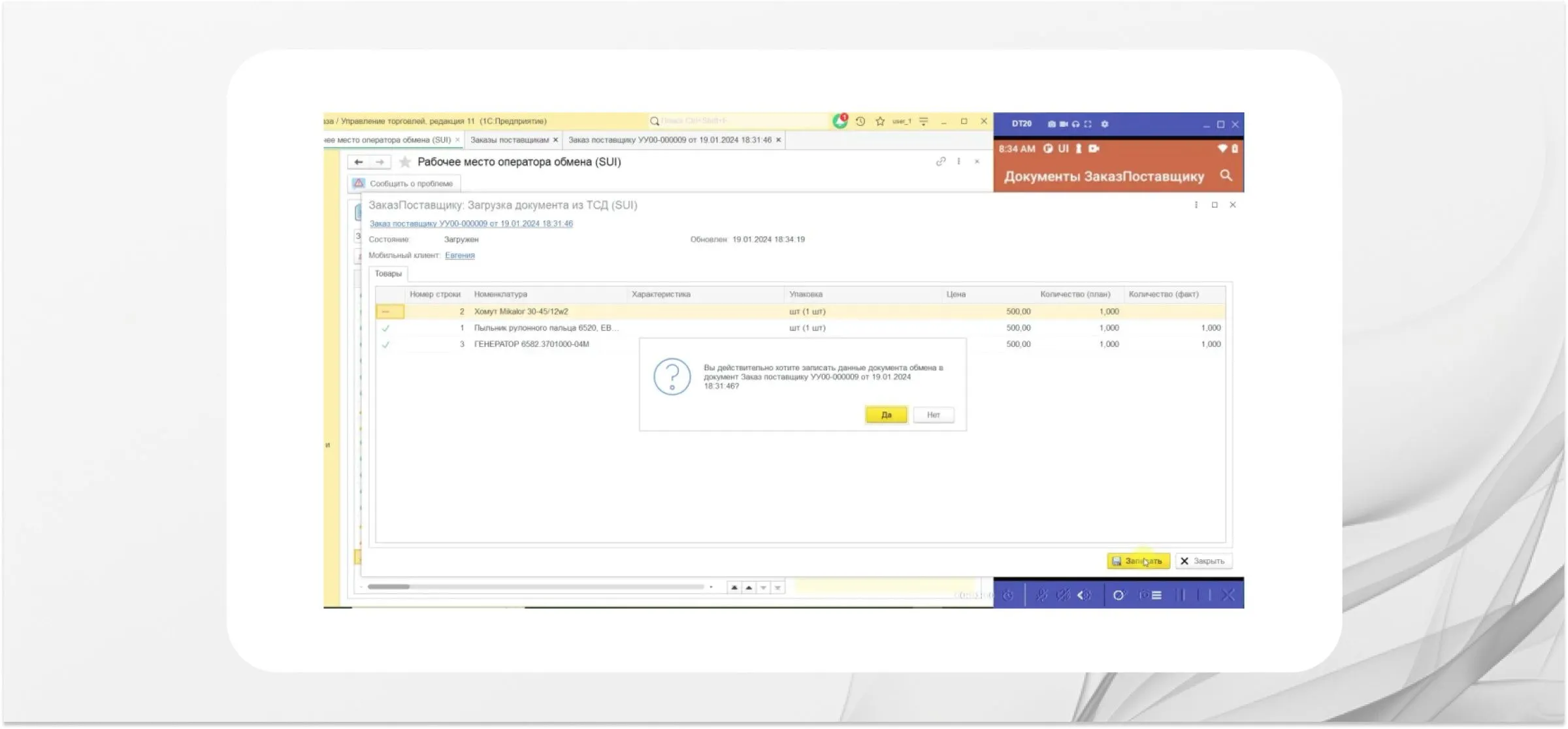Sort by Номенклатура column header
1568x729 pixels.
tap(547, 295)
